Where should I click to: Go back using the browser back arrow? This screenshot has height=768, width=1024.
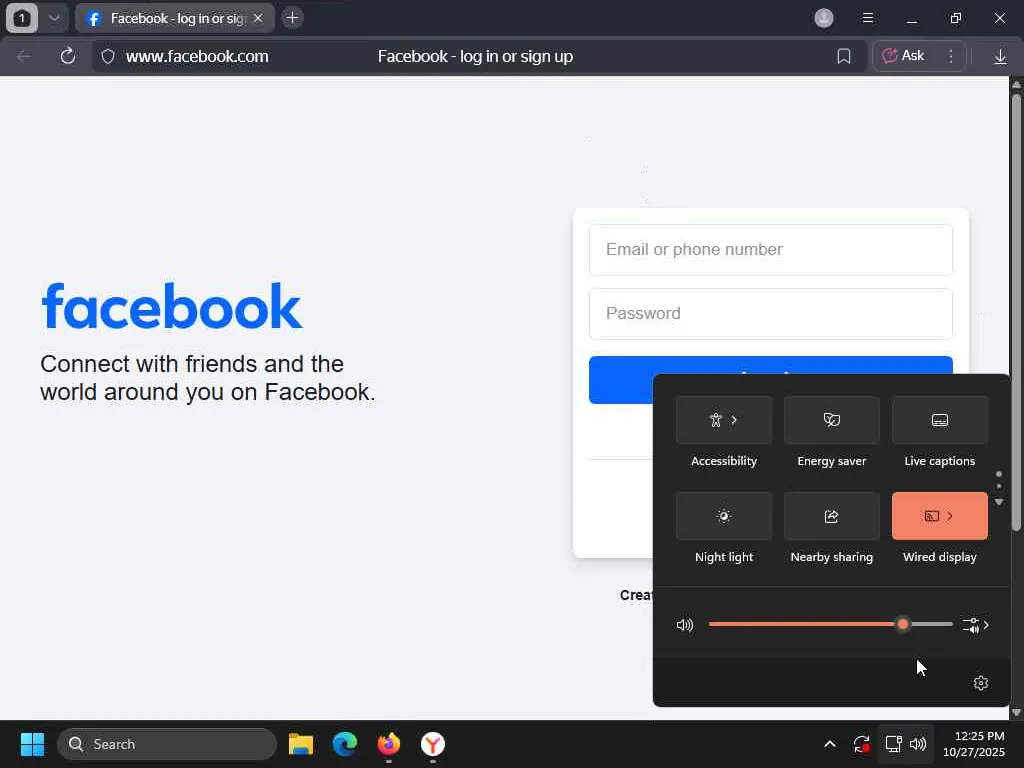[24, 56]
